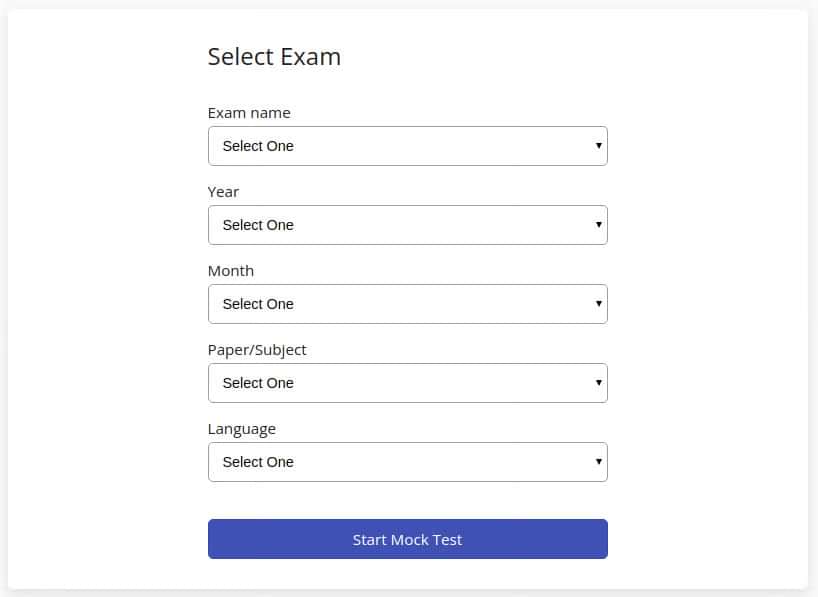Click the arrow icon in Paper/Subject field
Viewport: 818px width, 597px height.
pyautogui.click(x=598, y=383)
